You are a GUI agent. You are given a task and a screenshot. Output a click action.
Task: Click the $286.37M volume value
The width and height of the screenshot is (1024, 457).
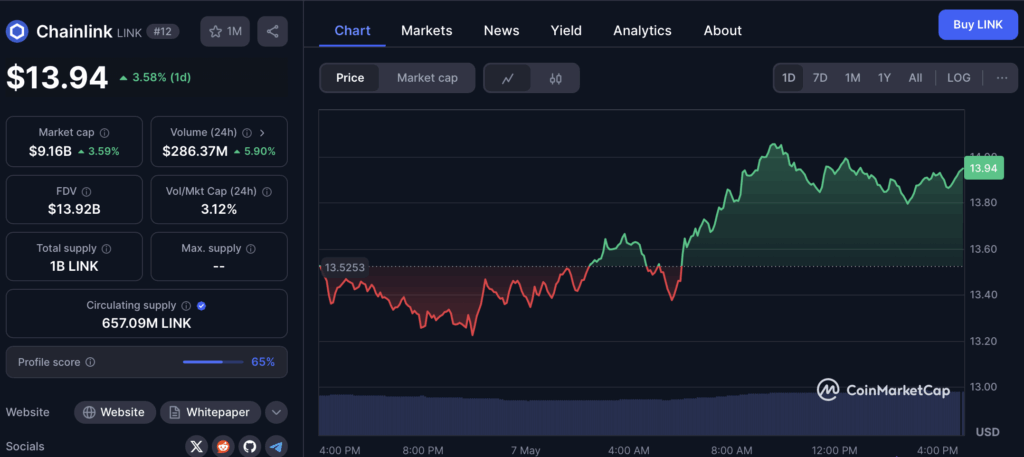tap(195, 151)
